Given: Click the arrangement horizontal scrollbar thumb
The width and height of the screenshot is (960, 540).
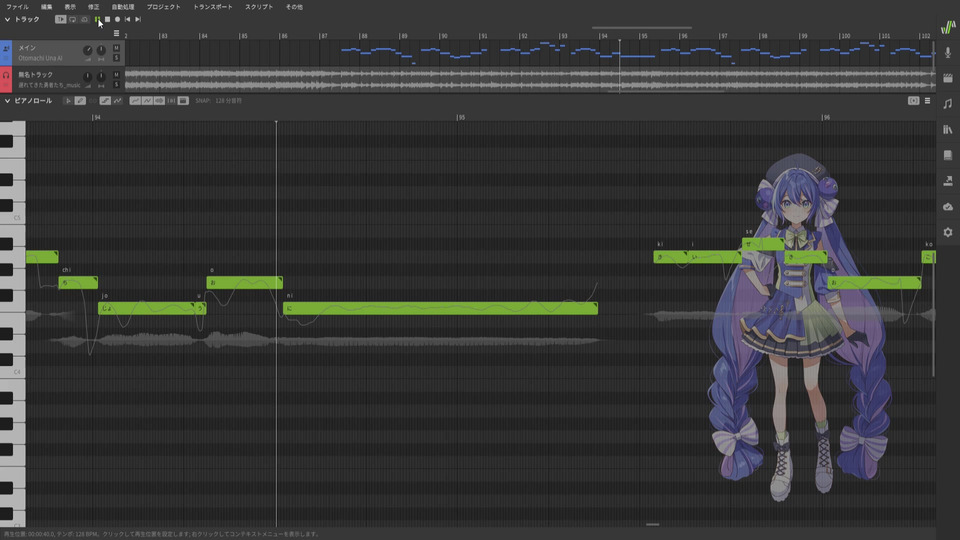Looking at the screenshot, I should pyautogui.click(x=642, y=28).
